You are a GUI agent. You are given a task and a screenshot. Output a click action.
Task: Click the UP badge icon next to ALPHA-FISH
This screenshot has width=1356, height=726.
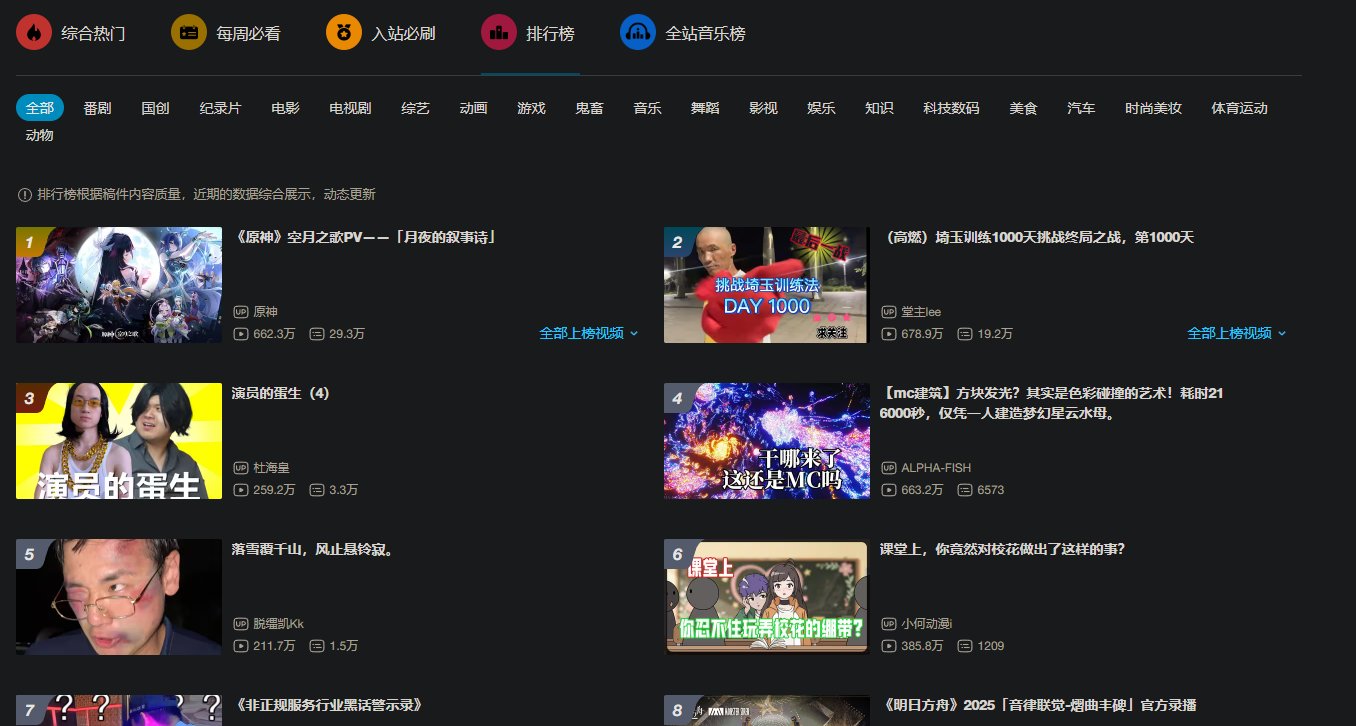click(888, 468)
